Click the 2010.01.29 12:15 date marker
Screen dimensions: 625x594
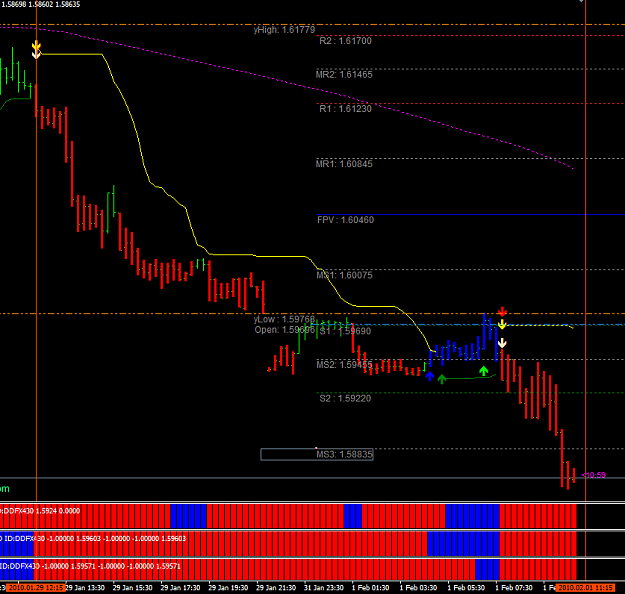click(36, 588)
